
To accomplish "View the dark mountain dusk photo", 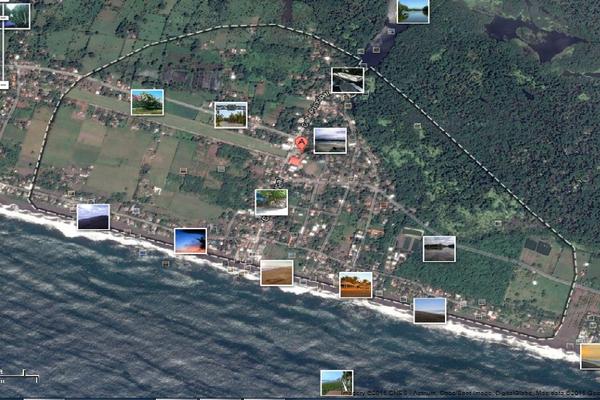I will click(93, 217).
